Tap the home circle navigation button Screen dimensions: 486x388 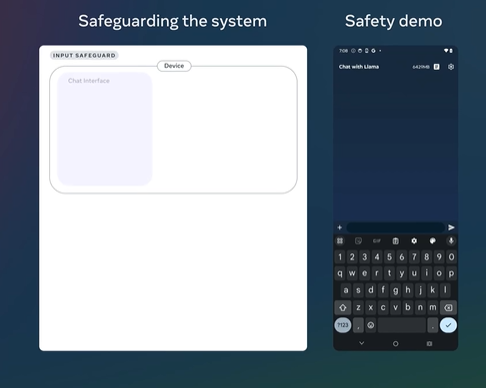point(395,343)
